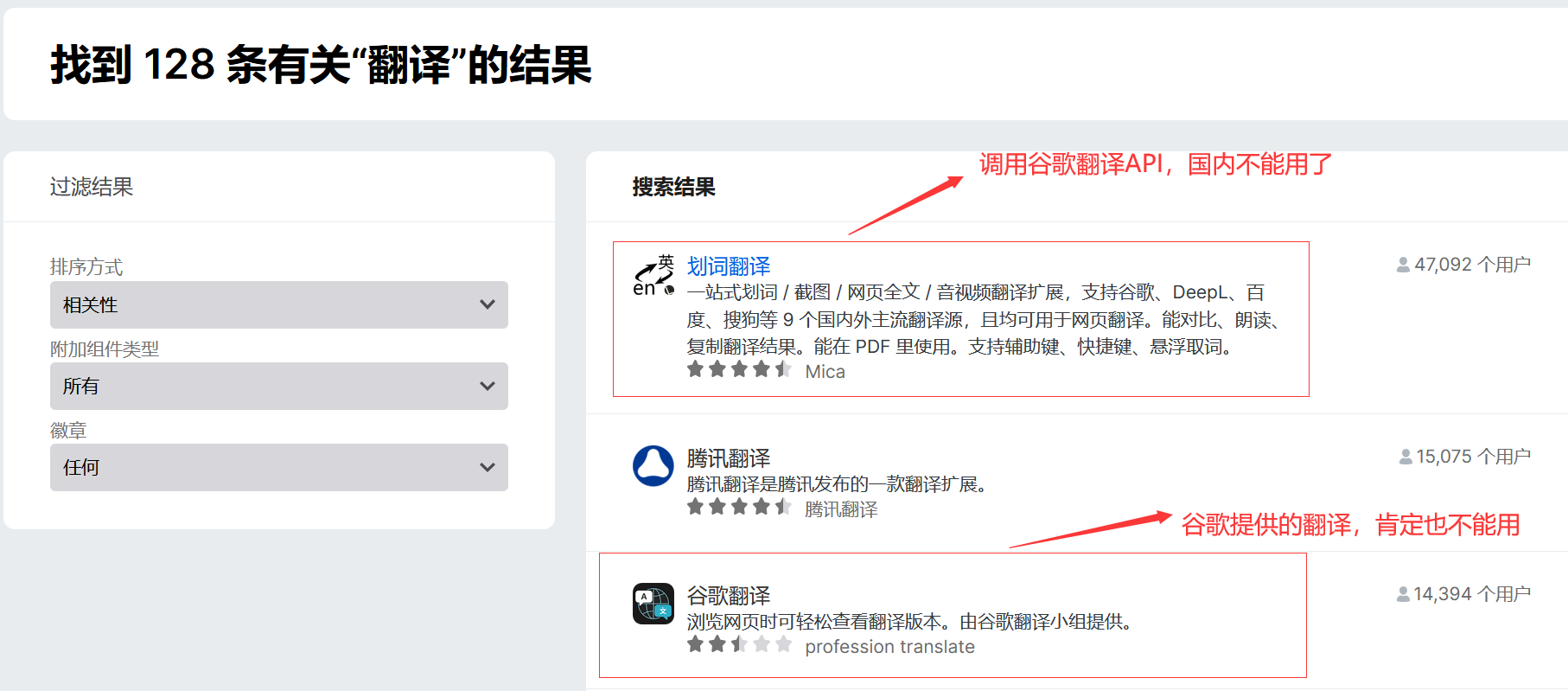Click user icon beside 14,394 个用户
Viewport: 1568px width, 691px height.
click(x=1403, y=594)
